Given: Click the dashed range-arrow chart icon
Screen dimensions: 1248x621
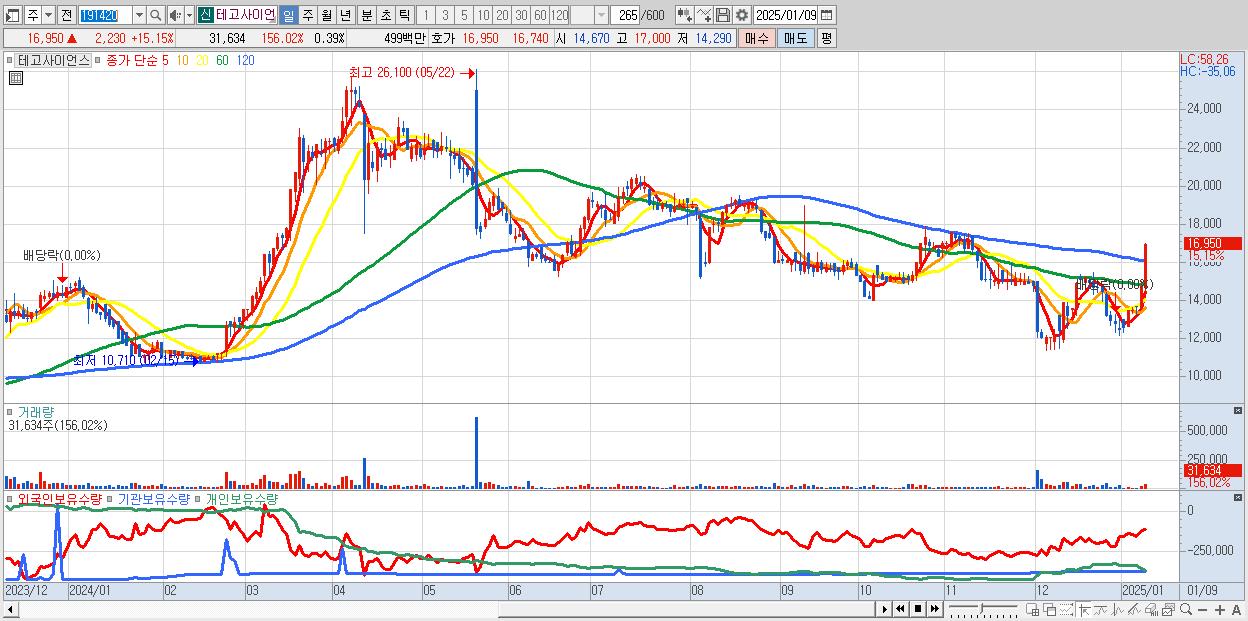Looking at the screenshot, I should tap(1065, 609).
